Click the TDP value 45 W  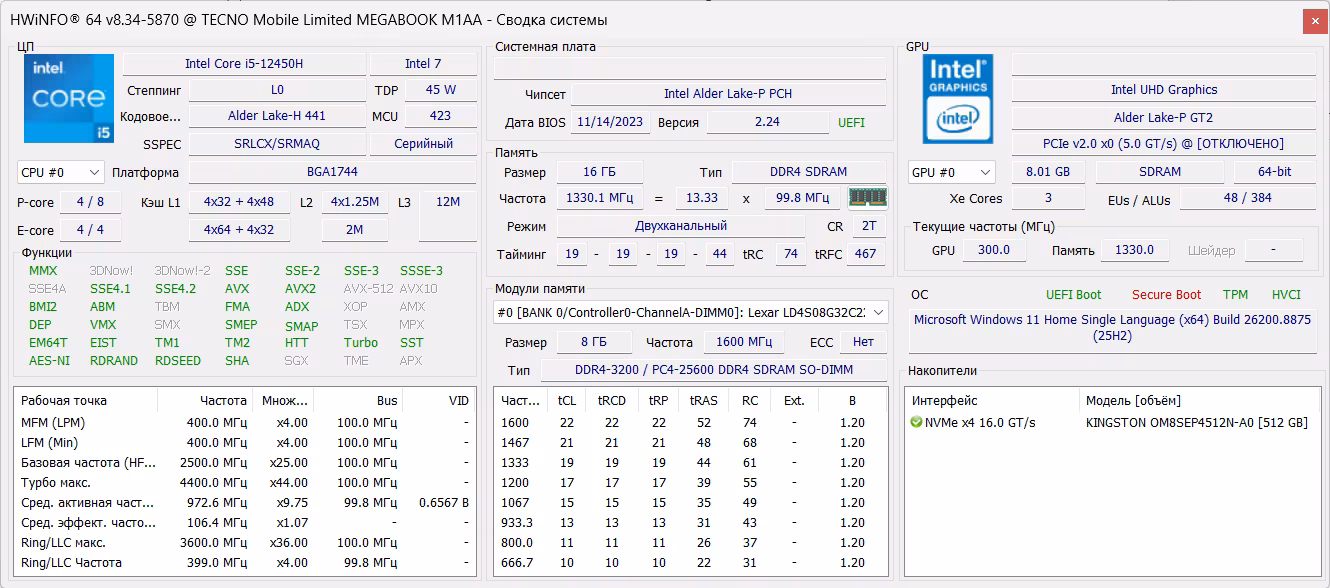point(441,90)
